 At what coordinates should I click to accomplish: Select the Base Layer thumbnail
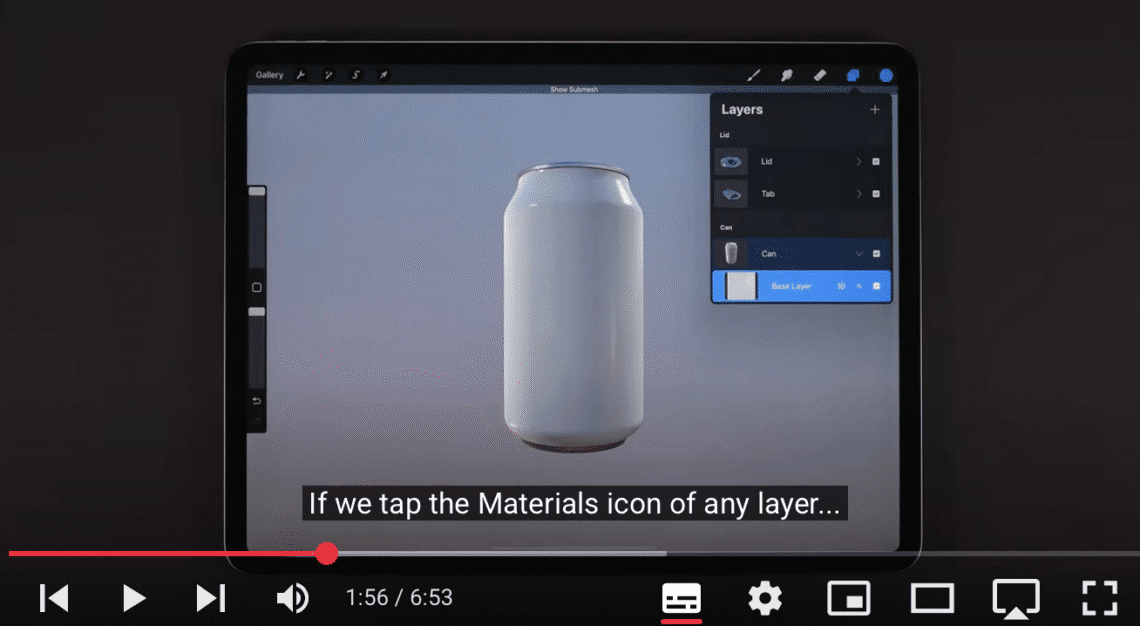[742, 286]
